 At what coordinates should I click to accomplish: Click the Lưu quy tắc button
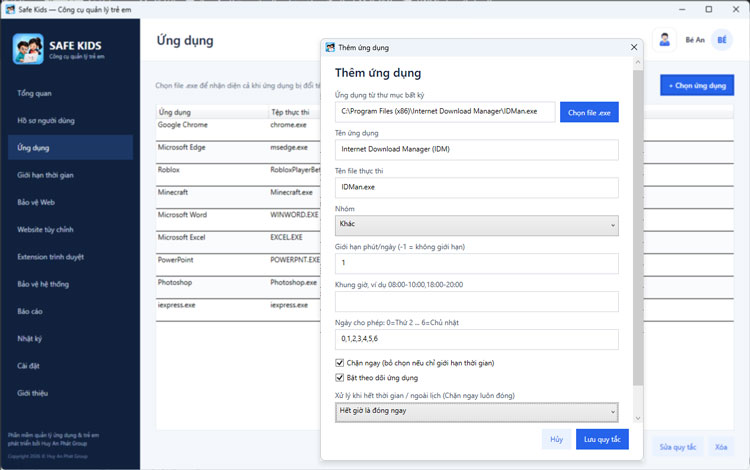coord(602,439)
